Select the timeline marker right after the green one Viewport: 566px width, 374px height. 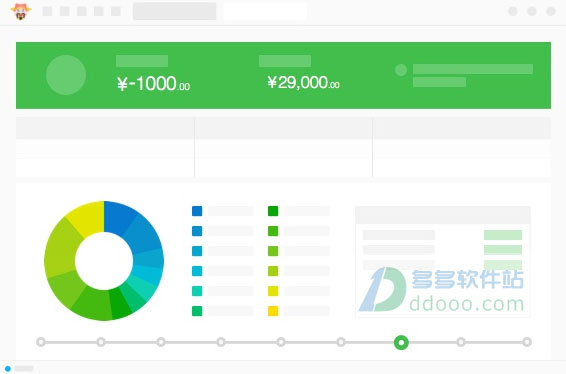pos(461,342)
